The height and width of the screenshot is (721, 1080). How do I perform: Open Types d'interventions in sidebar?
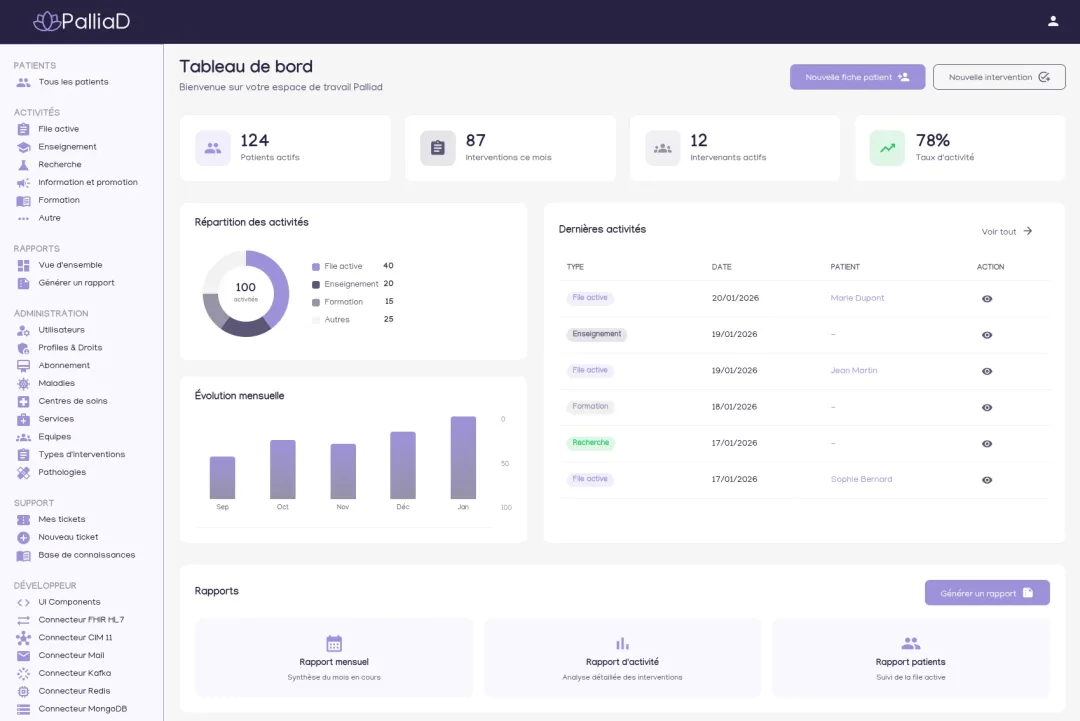click(81, 454)
